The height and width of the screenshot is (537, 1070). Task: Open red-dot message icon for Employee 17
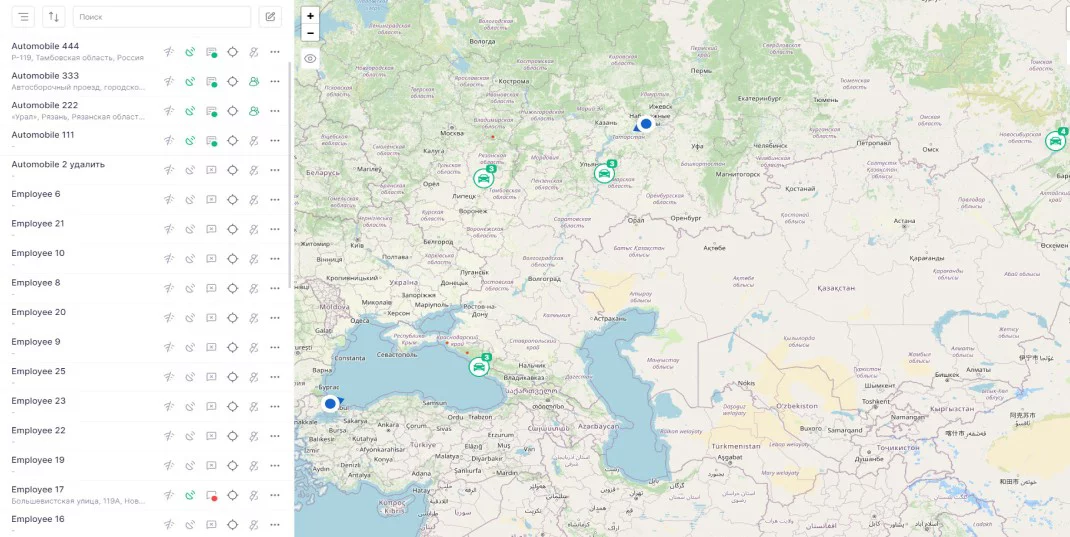pyautogui.click(x=212, y=495)
